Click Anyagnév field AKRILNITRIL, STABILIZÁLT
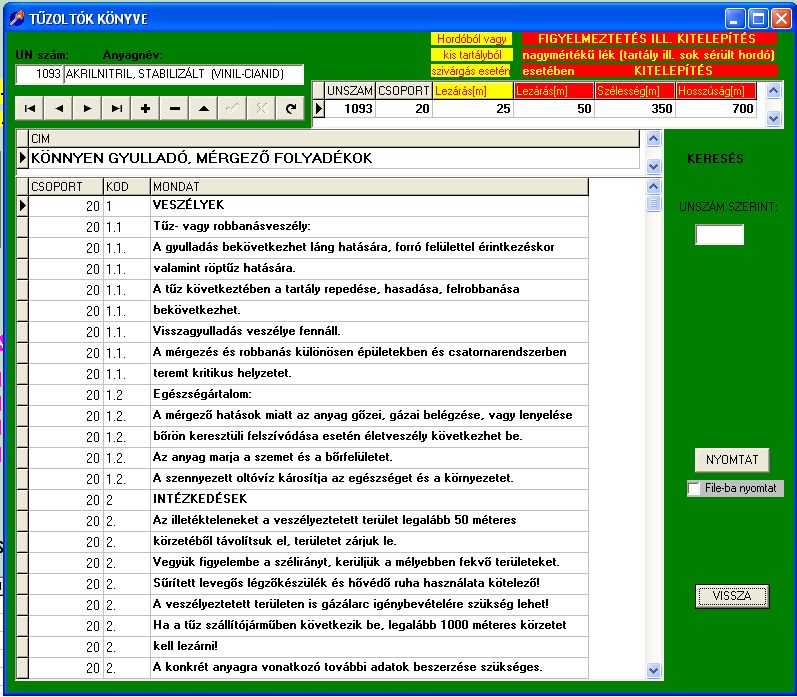The image size is (797, 697). 184,74
